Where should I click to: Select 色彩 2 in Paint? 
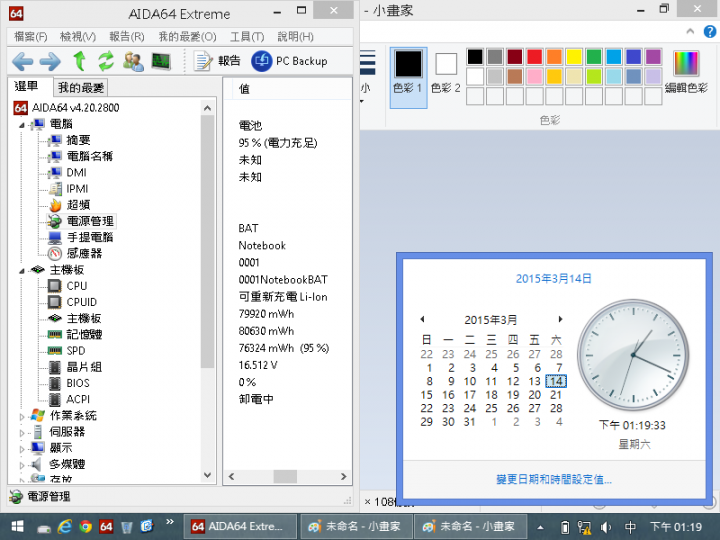tap(445, 73)
